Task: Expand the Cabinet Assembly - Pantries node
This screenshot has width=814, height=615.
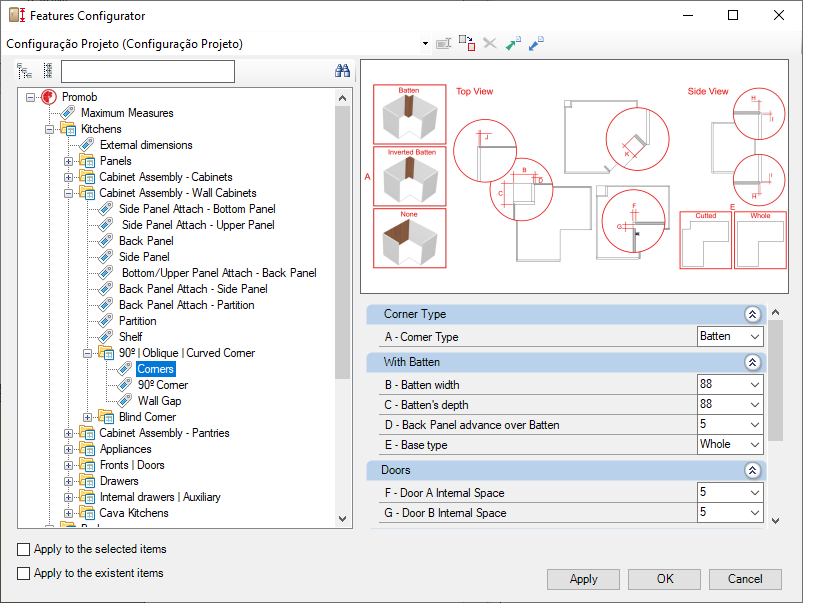Action: 69,433
